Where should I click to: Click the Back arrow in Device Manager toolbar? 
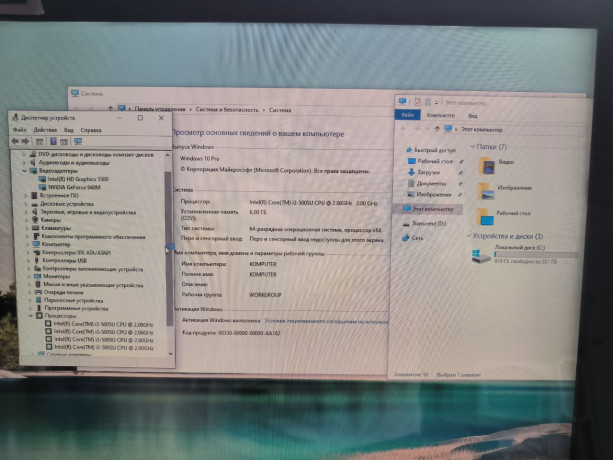[x=17, y=142]
